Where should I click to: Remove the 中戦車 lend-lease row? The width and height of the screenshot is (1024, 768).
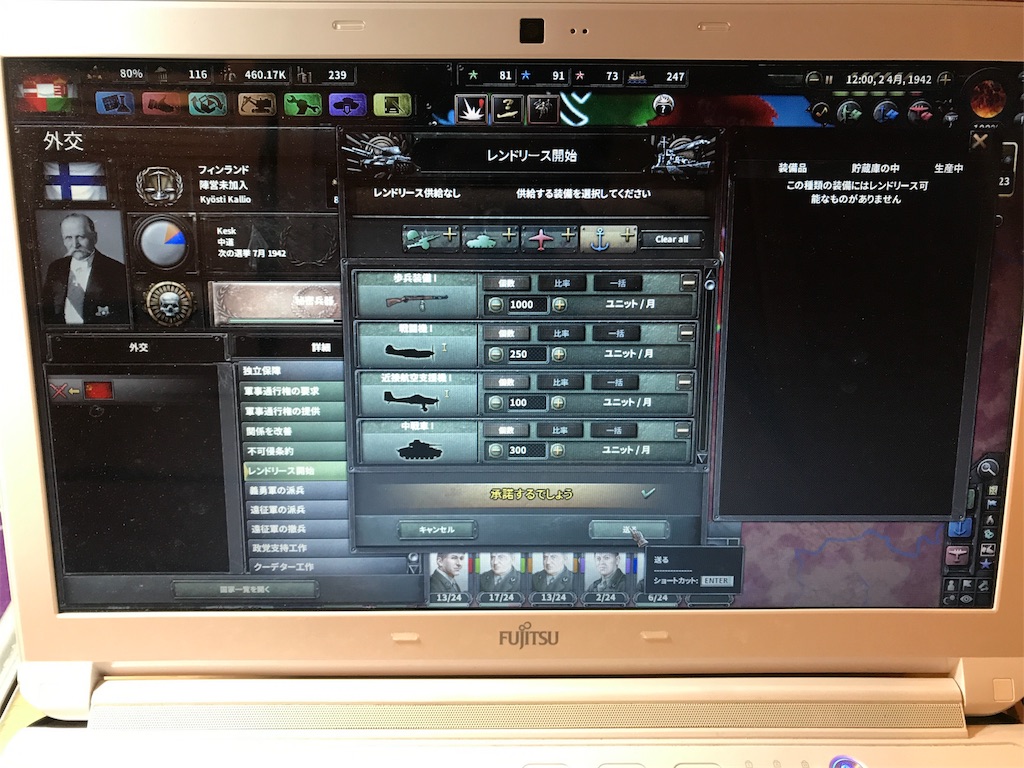click(682, 430)
